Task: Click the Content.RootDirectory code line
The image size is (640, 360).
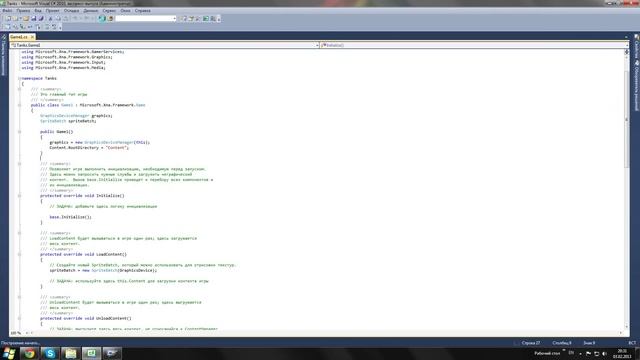Action: (x=89, y=147)
